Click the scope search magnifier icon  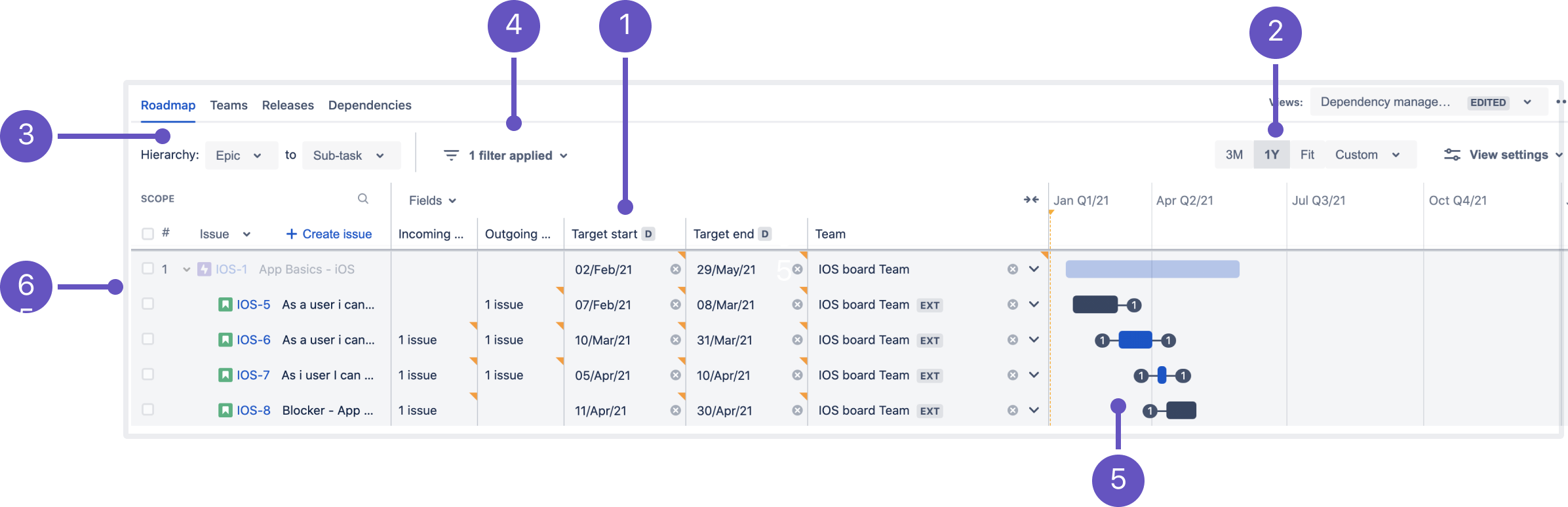click(x=363, y=198)
